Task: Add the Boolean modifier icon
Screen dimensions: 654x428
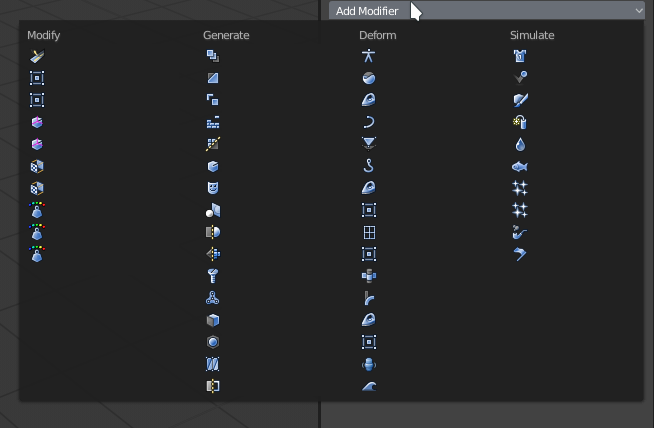Action: (213, 100)
